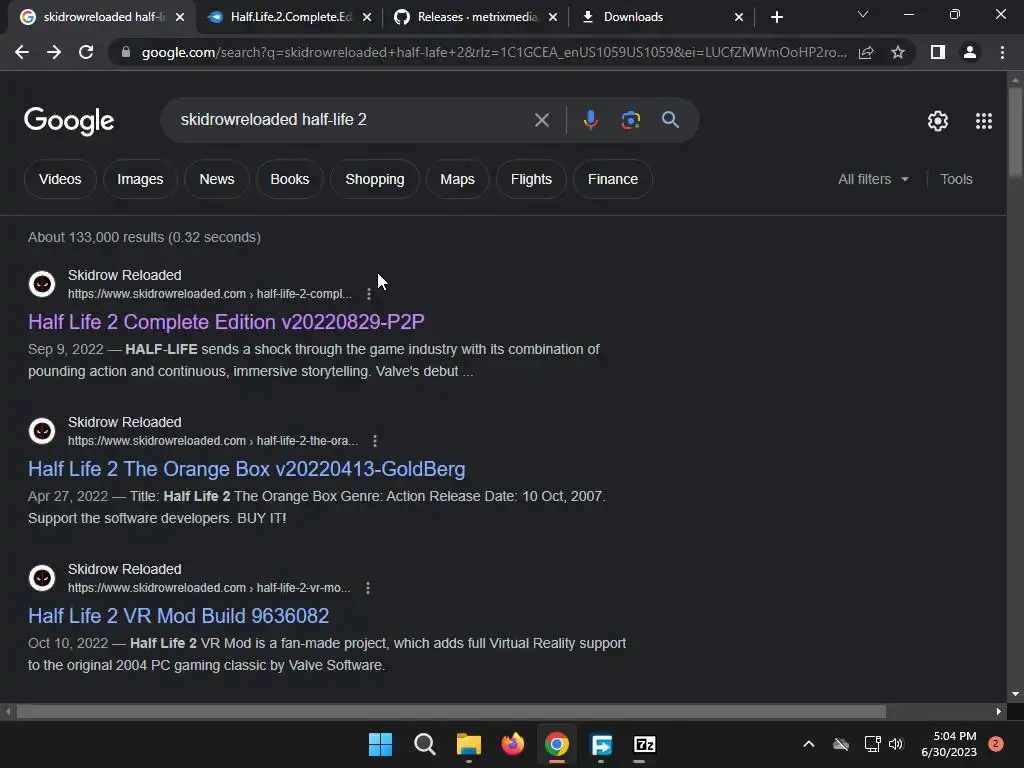The image size is (1024, 768).
Task: Start voice search with microphone
Action: [x=590, y=120]
